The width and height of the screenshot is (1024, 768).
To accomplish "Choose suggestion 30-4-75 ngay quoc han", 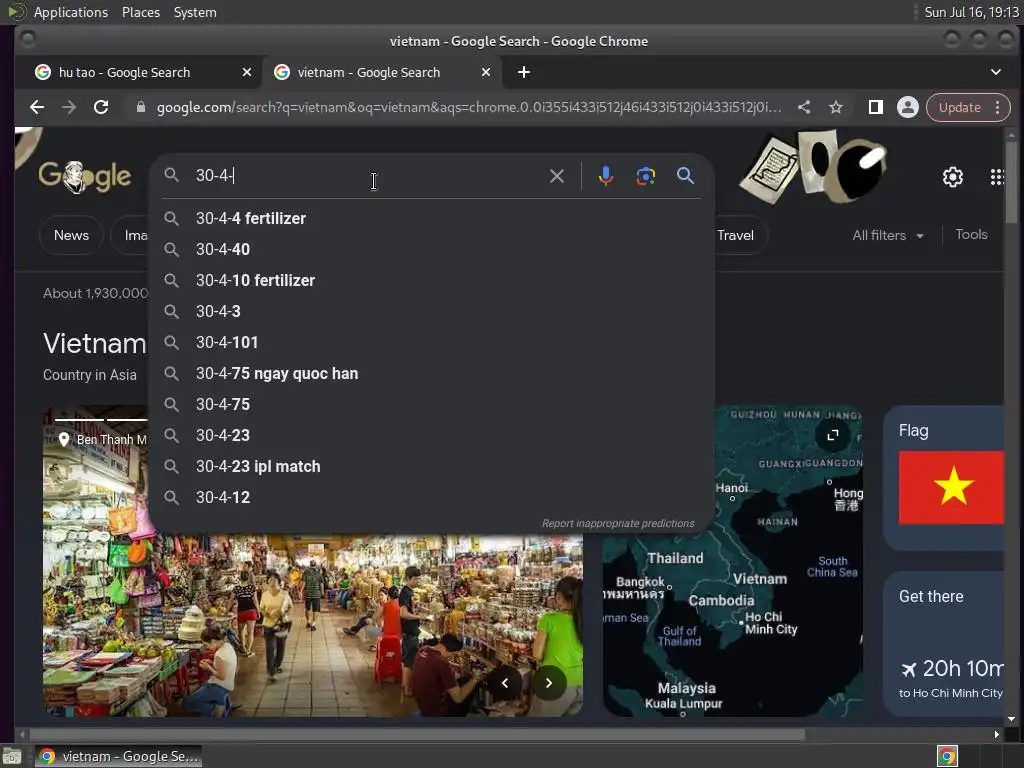I will tap(431, 374).
